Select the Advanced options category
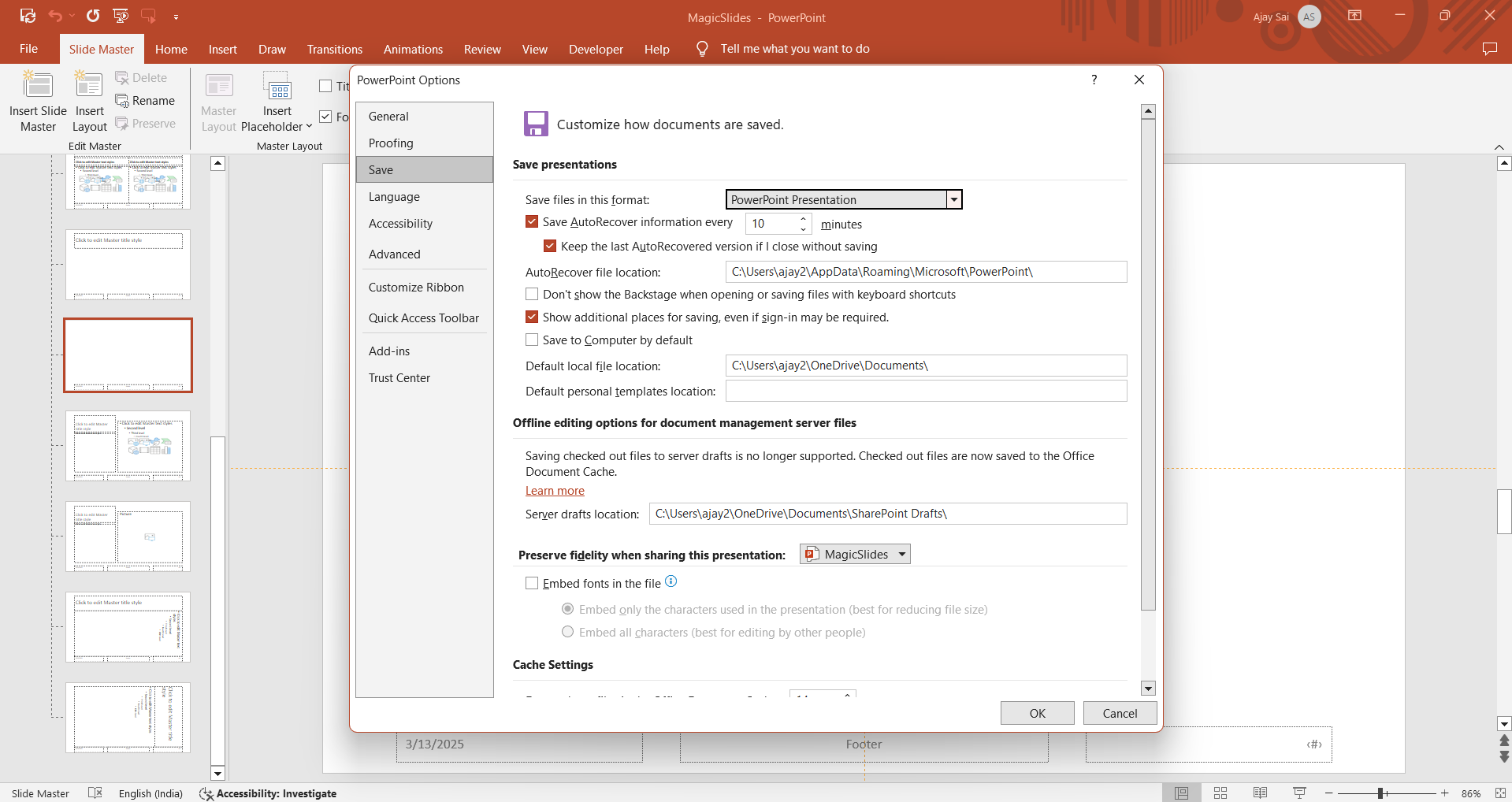This screenshot has height=802, width=1512. click(x=394, y=254)
